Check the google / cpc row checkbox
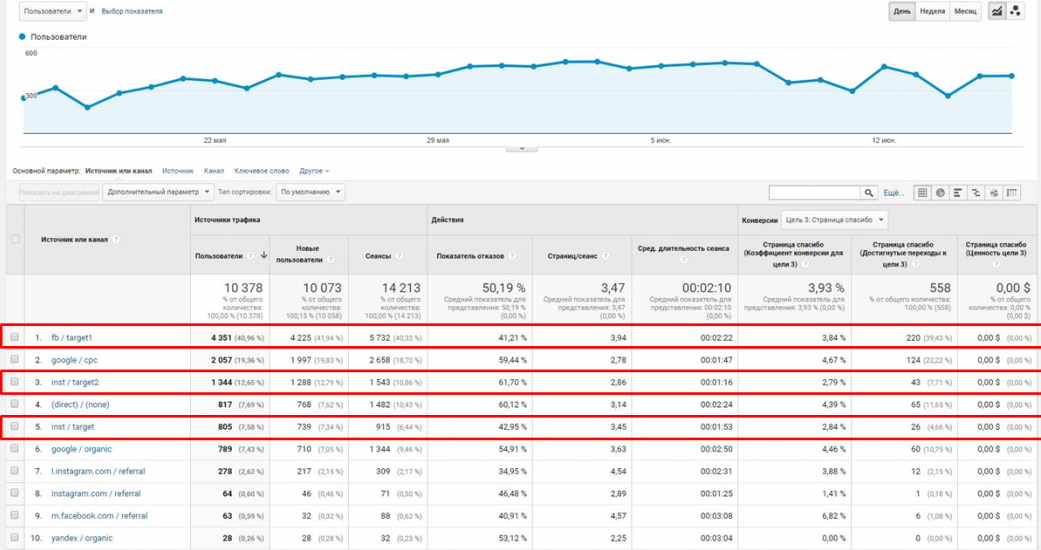The width and height of the screenshot is (1041, 550). [15, 359]
